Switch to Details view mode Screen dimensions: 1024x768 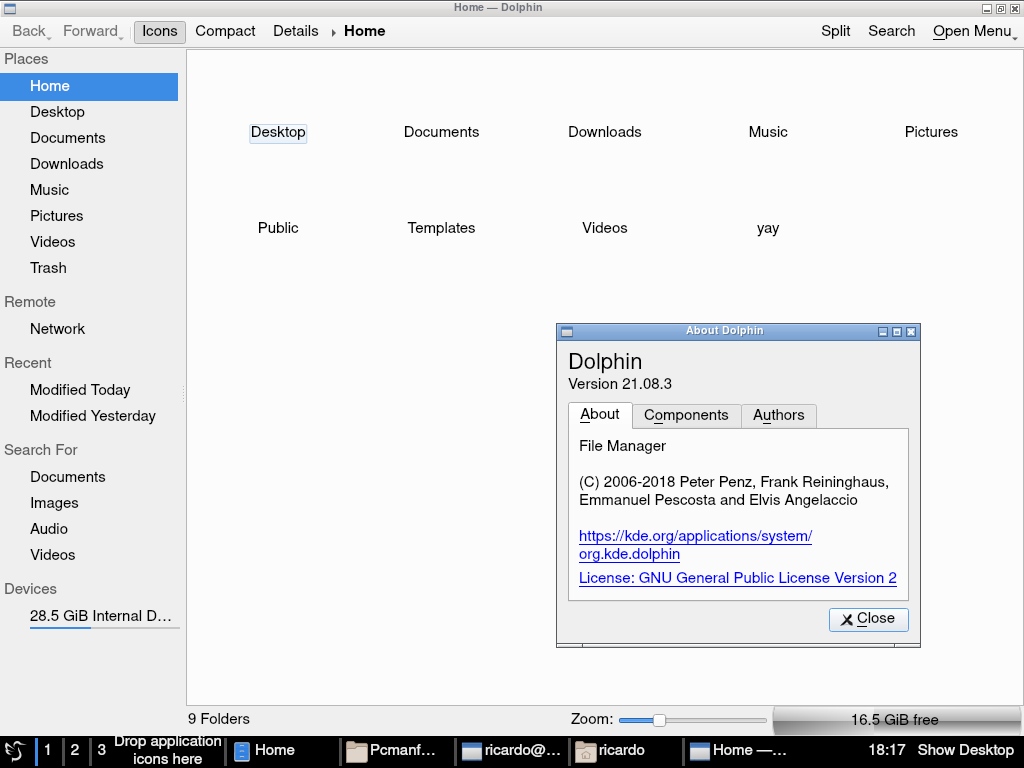click(x=296, y=31)
